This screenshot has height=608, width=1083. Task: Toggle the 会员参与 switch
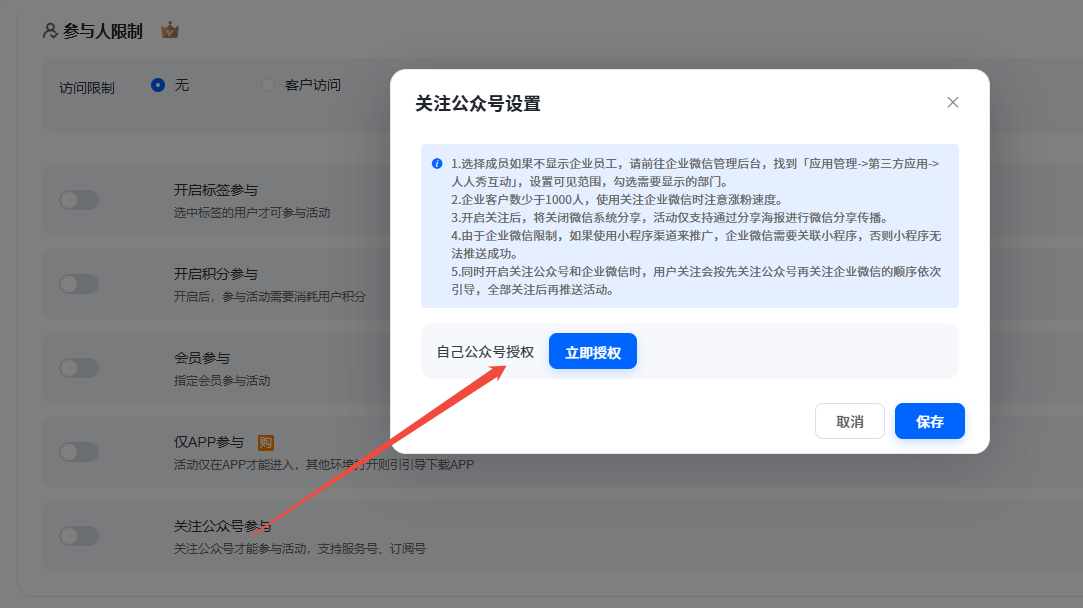pyautogui.click(x=79, y=368)
